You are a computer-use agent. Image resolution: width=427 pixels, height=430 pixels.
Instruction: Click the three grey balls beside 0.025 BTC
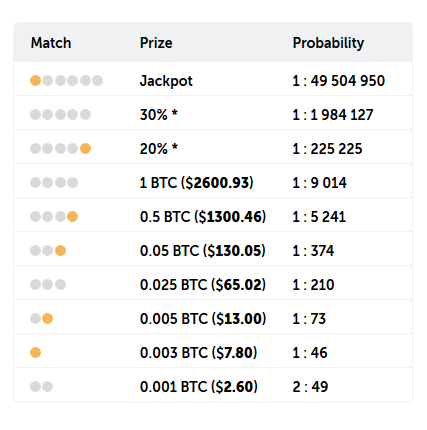tap(48, 285)
